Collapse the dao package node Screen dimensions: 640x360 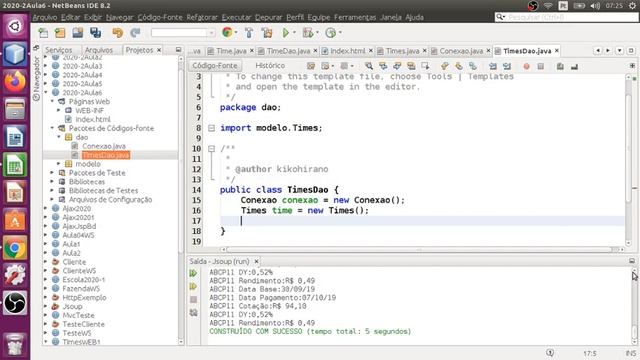(59, 137)
